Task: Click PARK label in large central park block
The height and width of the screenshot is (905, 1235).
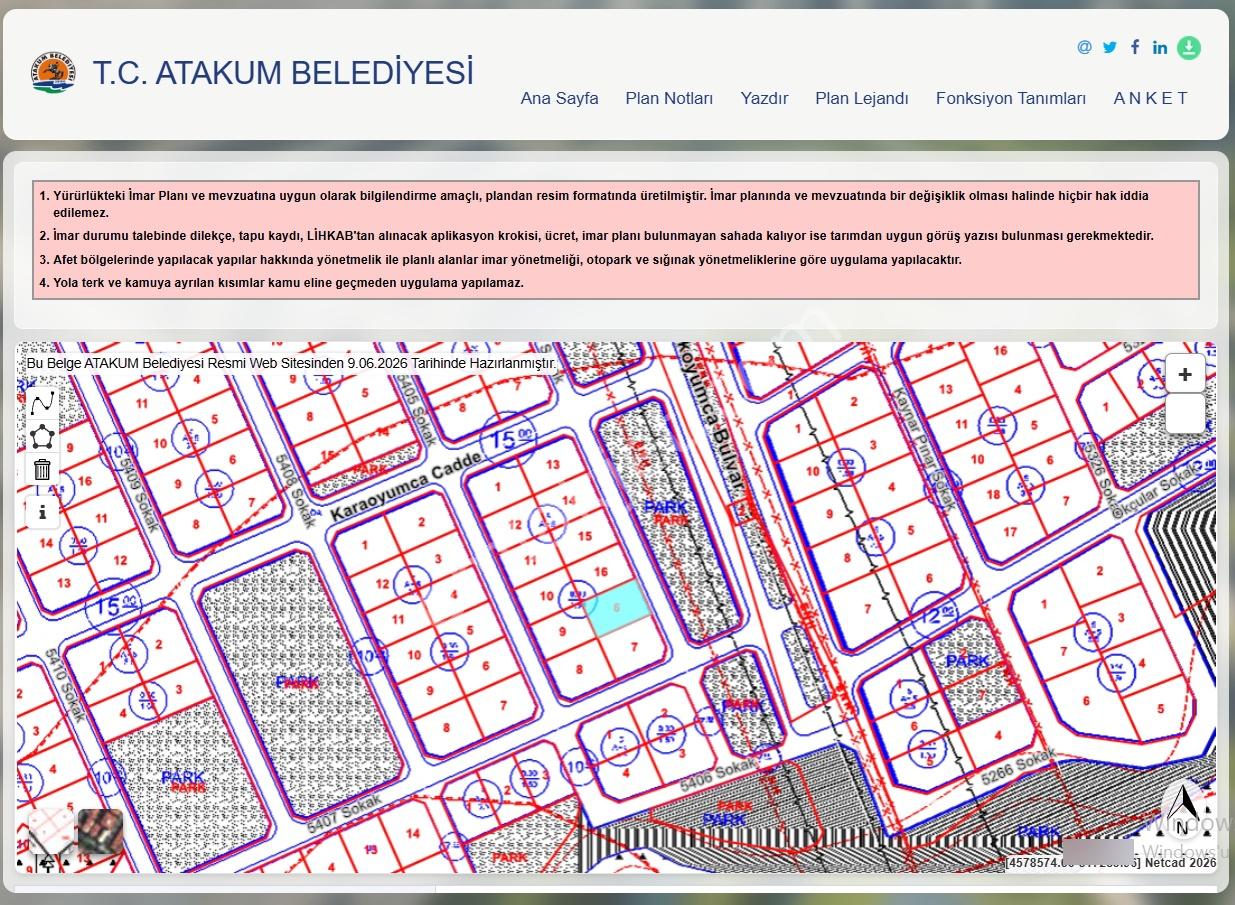Action: click(x=299, y=682)
